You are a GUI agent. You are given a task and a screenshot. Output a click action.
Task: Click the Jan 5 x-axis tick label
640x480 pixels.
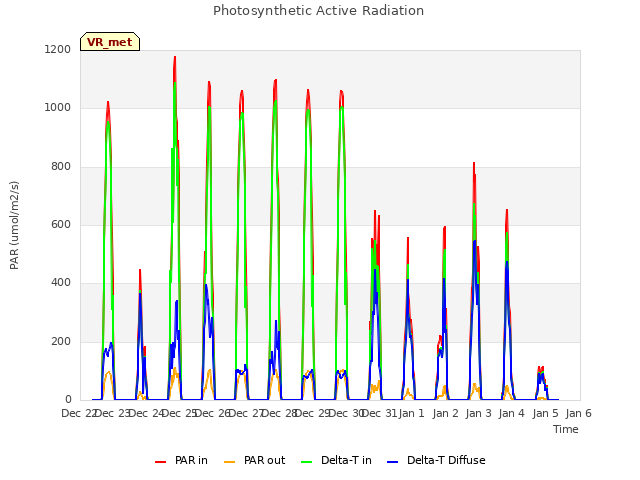(x=545, y=413)
